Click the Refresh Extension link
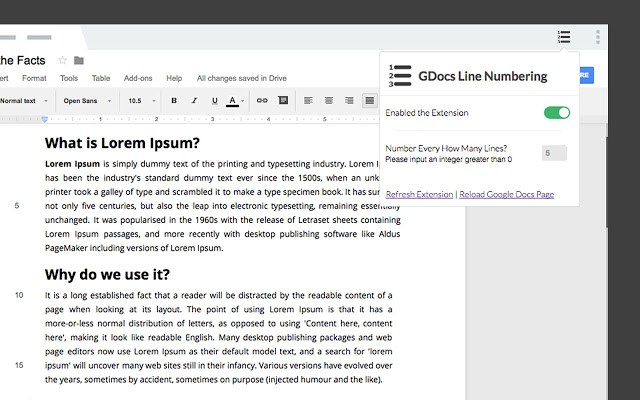This screenshot has height=400, width=640. 419,194
